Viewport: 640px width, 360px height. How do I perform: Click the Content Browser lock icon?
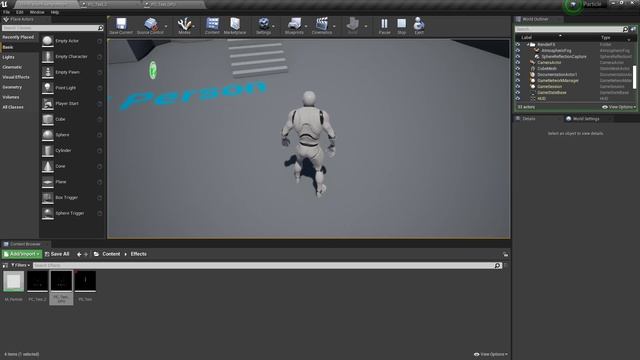(506, 254)
